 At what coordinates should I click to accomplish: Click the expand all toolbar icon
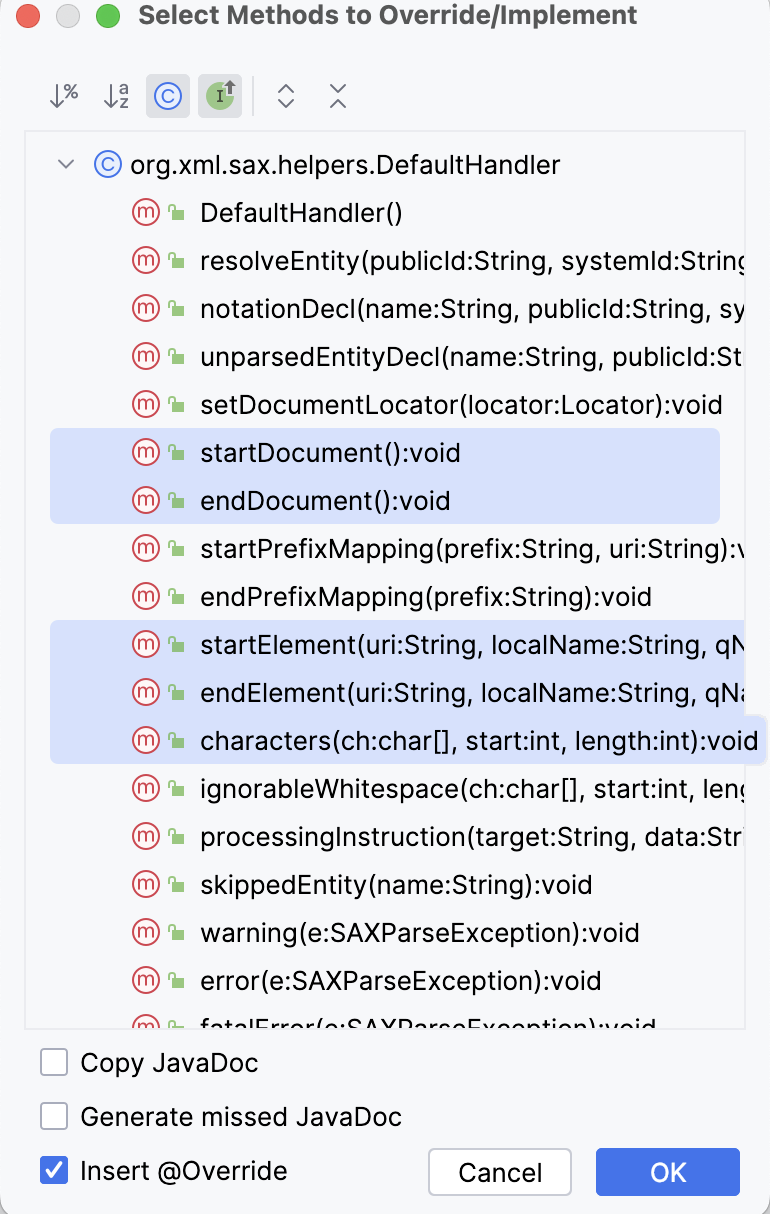click(x=285, y=95)
